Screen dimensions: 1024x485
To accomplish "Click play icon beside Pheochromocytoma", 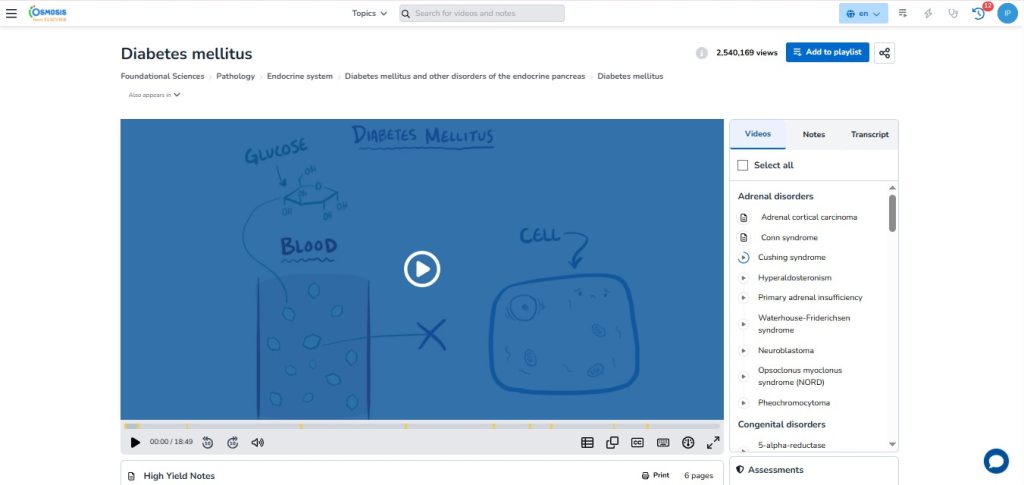I will click(743, 403).
